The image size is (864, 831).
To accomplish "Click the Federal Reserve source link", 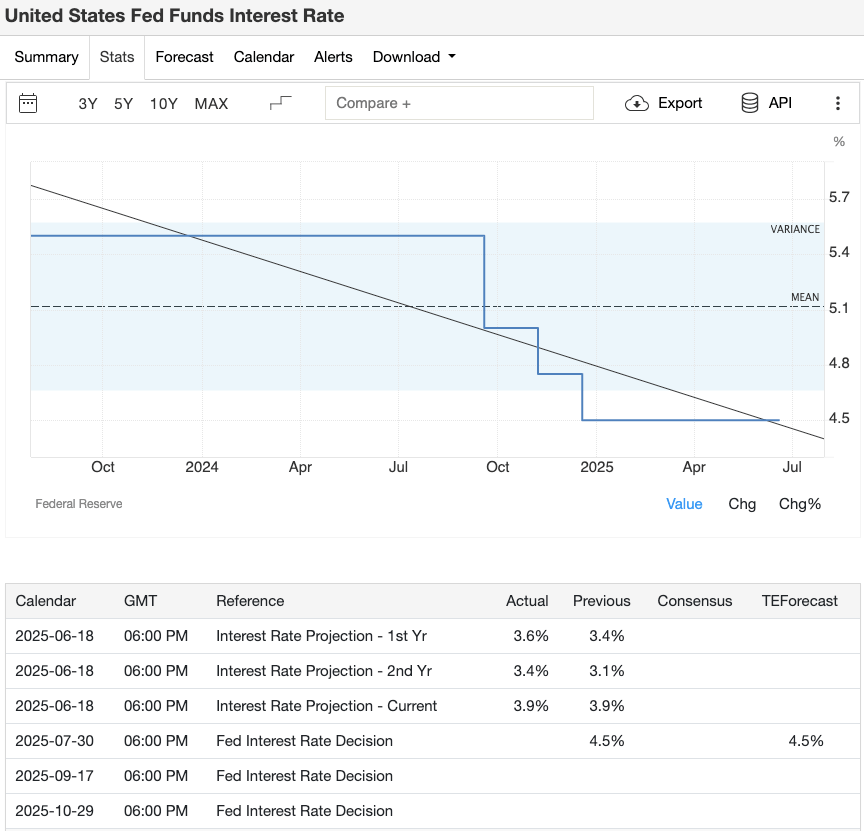I will pos(78,504).
